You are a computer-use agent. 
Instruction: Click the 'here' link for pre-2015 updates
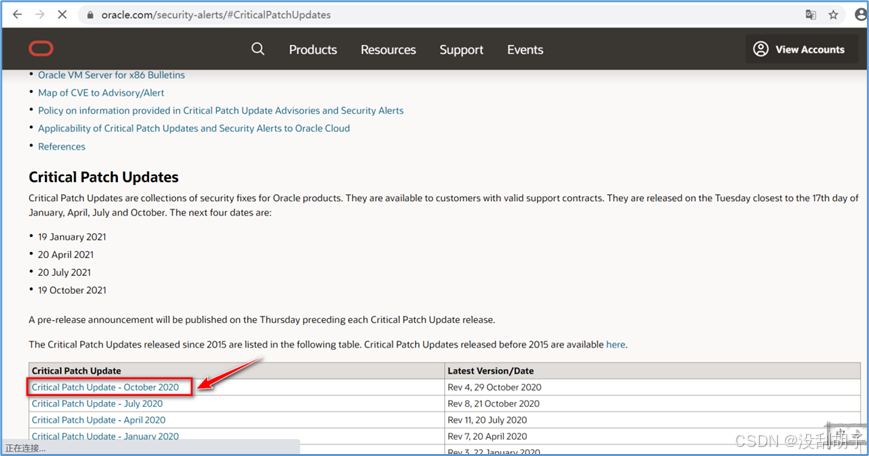[x=615, y=344]
